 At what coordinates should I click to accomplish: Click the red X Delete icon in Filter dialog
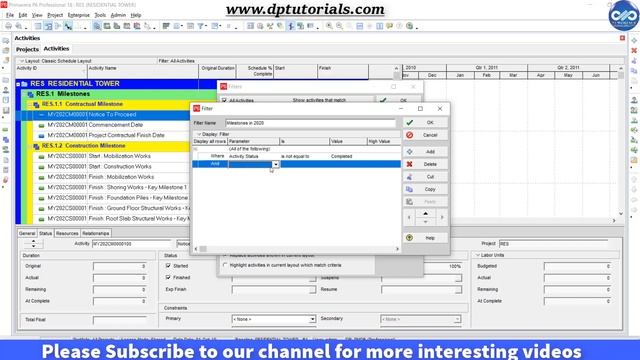409,164
